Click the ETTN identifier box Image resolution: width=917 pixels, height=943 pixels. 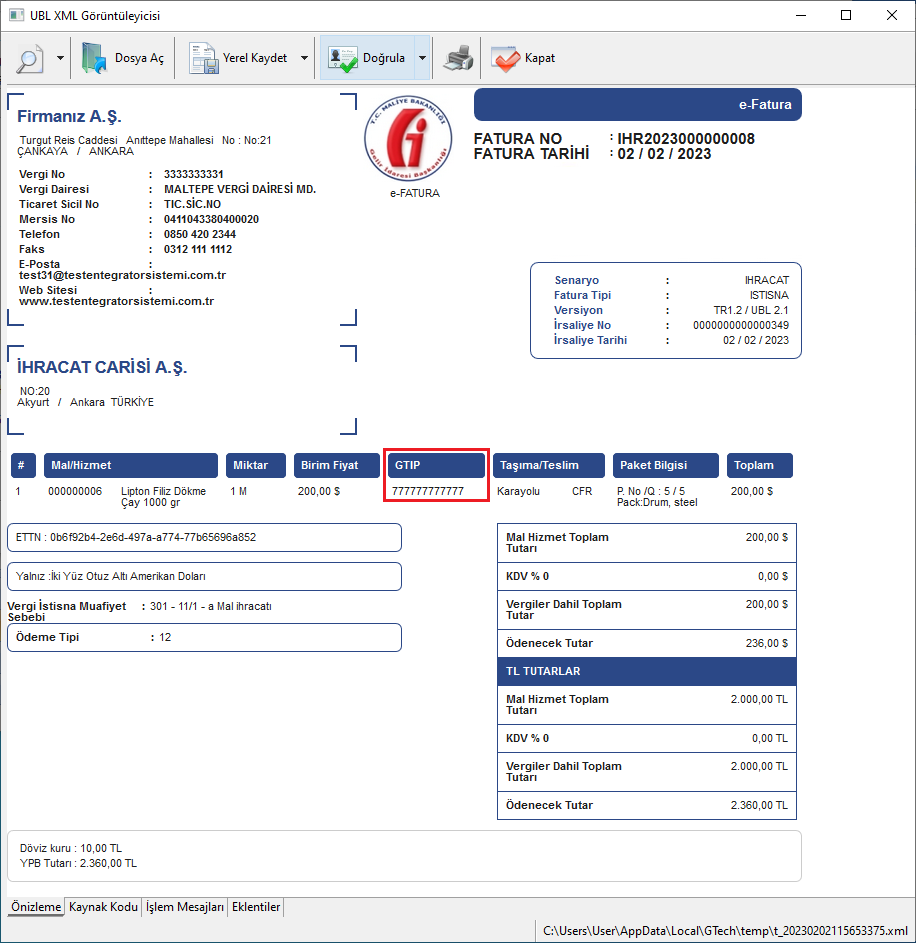(x=204, y=537)
